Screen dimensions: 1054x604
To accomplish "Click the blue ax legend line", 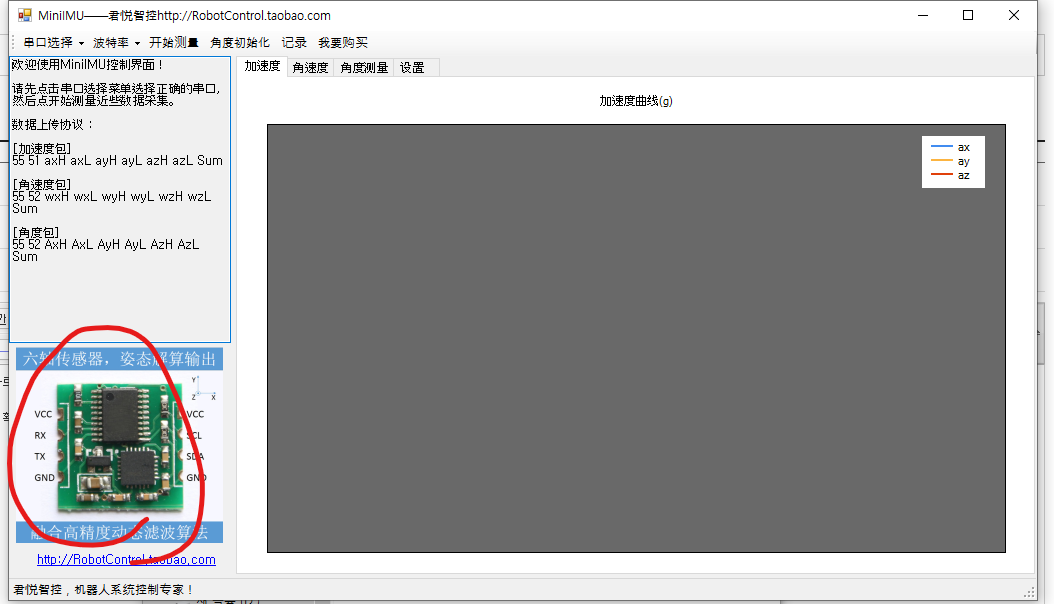I will pos(941,147).
